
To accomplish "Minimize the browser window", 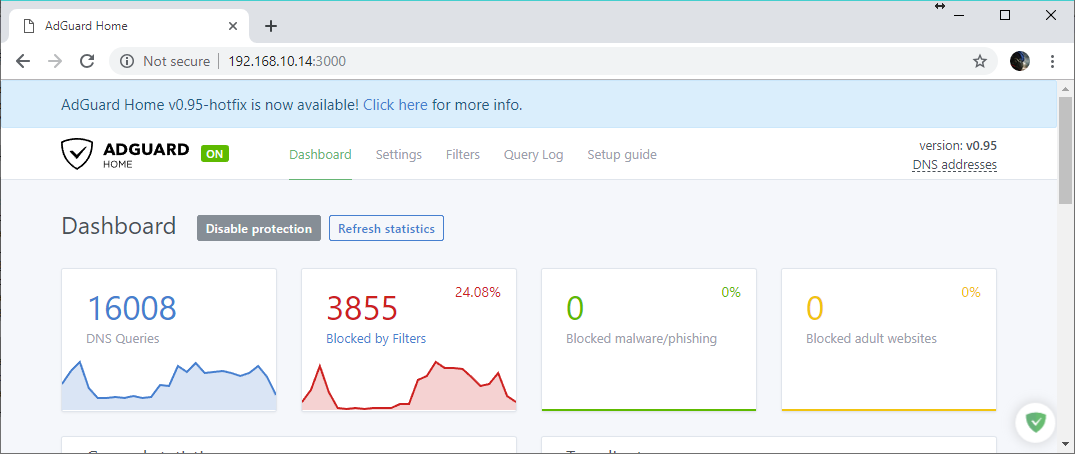I will tap(958, 15).
